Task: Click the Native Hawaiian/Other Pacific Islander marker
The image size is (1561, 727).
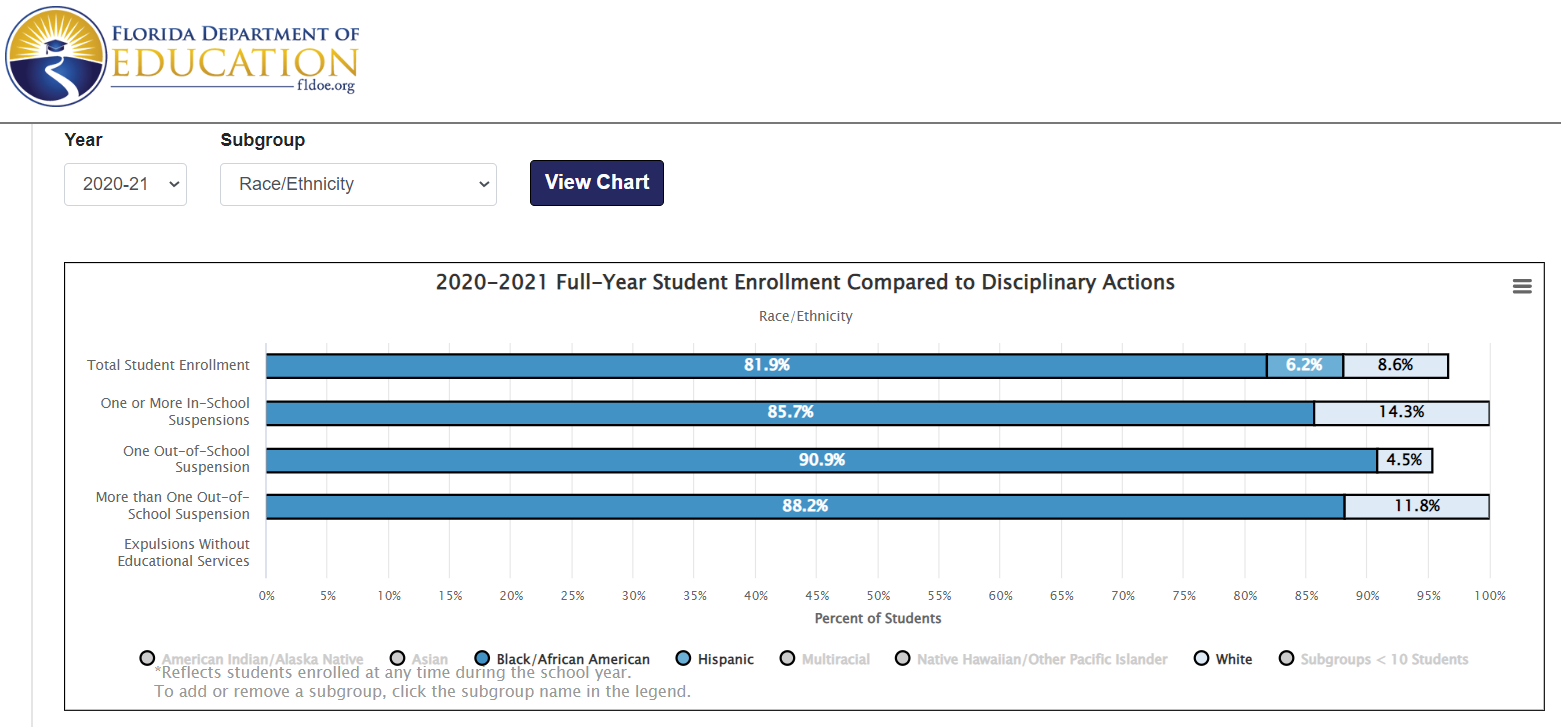Action: point(903,659)
